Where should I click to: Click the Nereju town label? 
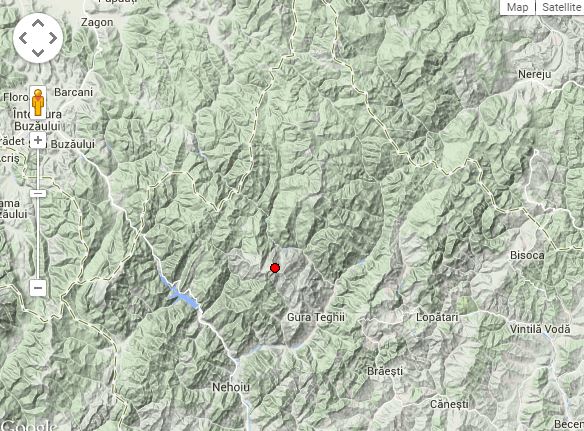click(x=534, y=74)
